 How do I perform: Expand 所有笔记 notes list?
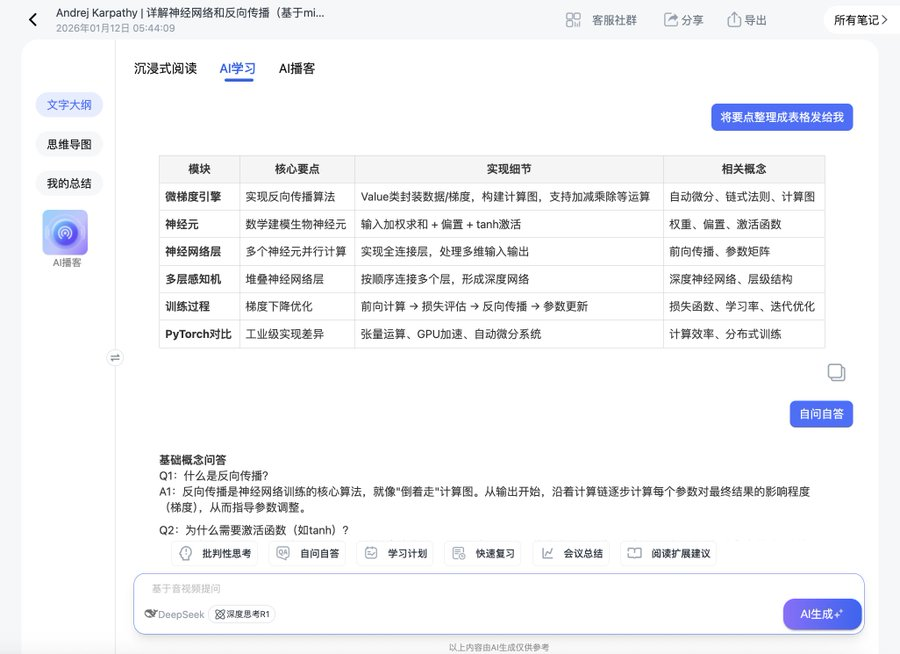(x=860, y=20)
